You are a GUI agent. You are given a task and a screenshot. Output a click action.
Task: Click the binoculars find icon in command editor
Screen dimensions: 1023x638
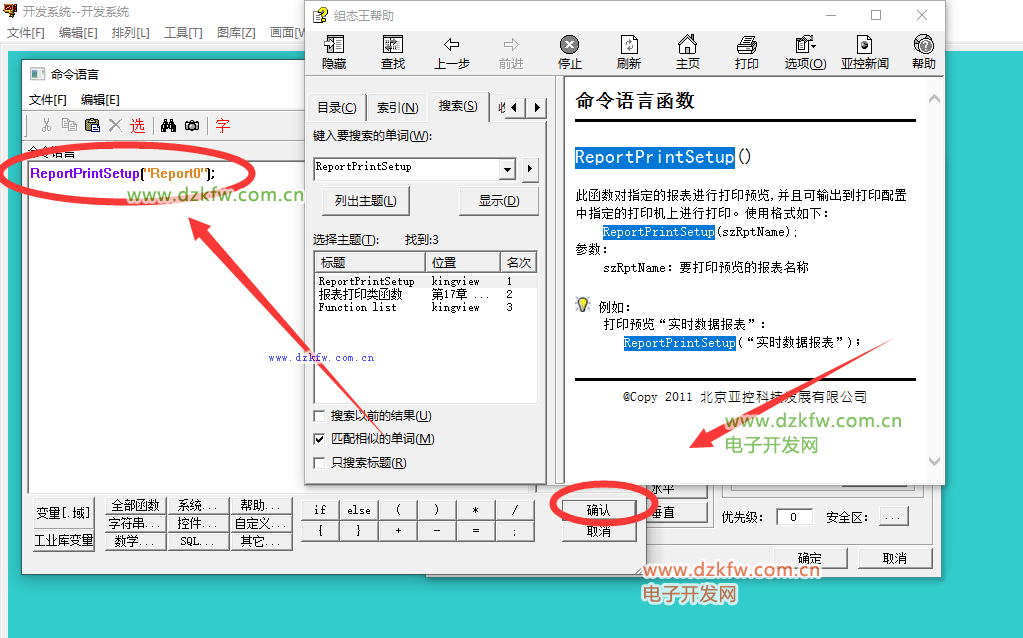coord(169,125)
